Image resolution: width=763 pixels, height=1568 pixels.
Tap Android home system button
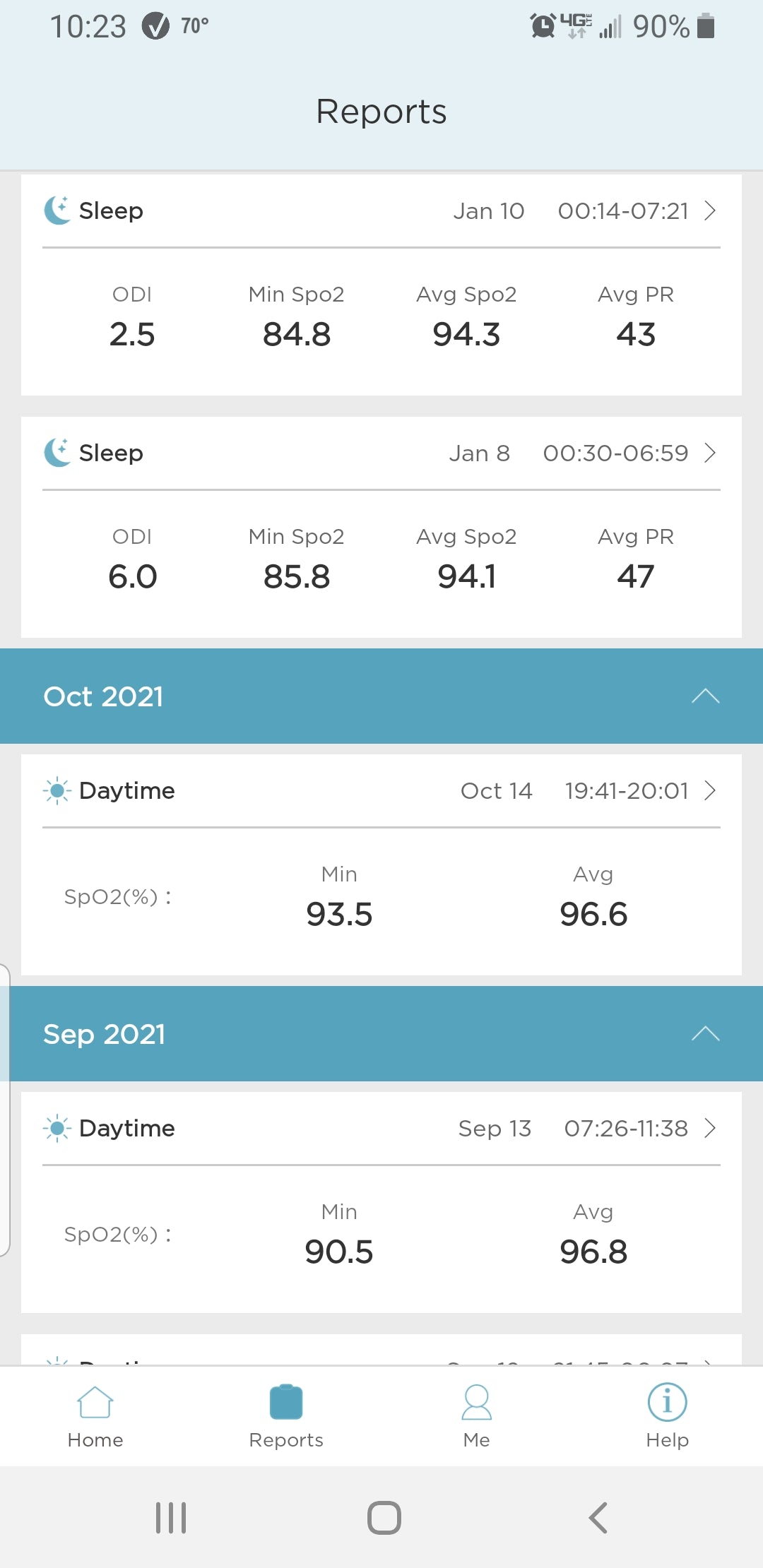(384, 1518)
